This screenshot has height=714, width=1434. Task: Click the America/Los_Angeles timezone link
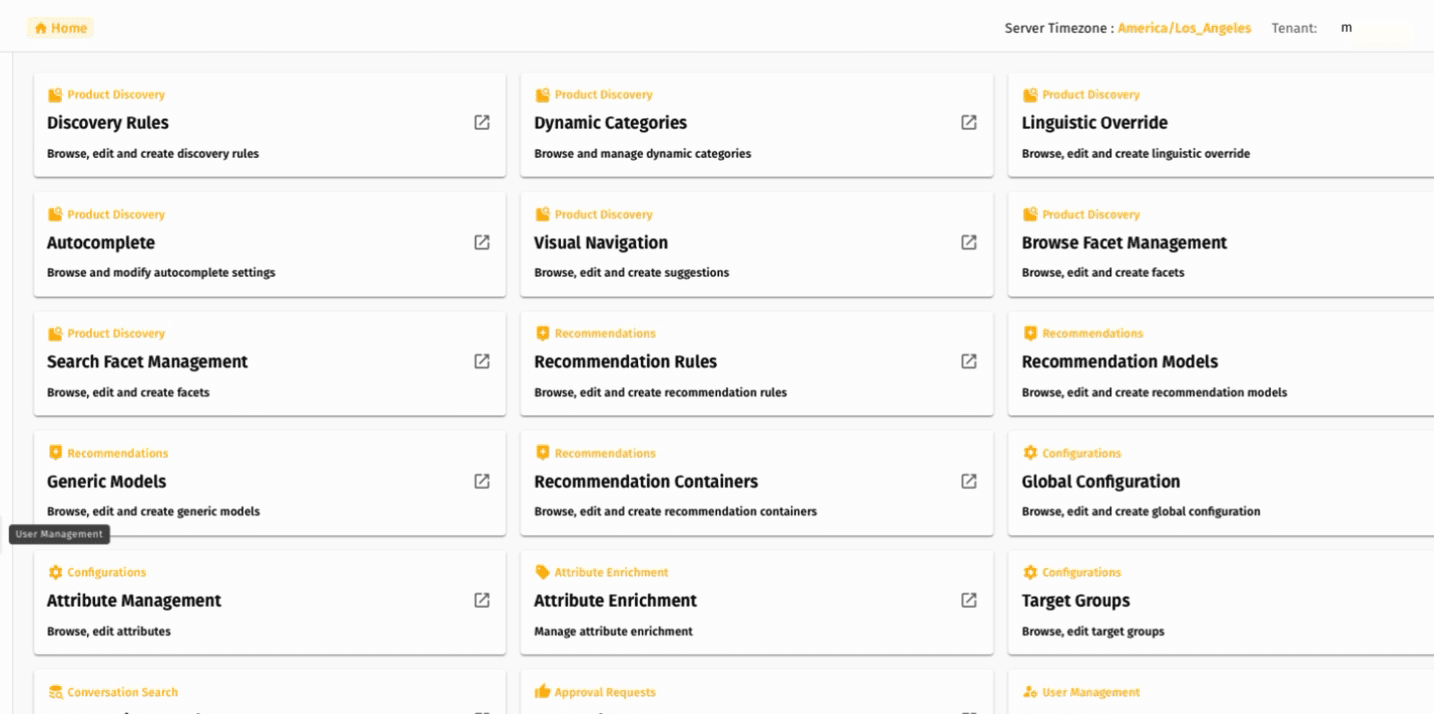pyautogui.click(x=1184, y=28)
